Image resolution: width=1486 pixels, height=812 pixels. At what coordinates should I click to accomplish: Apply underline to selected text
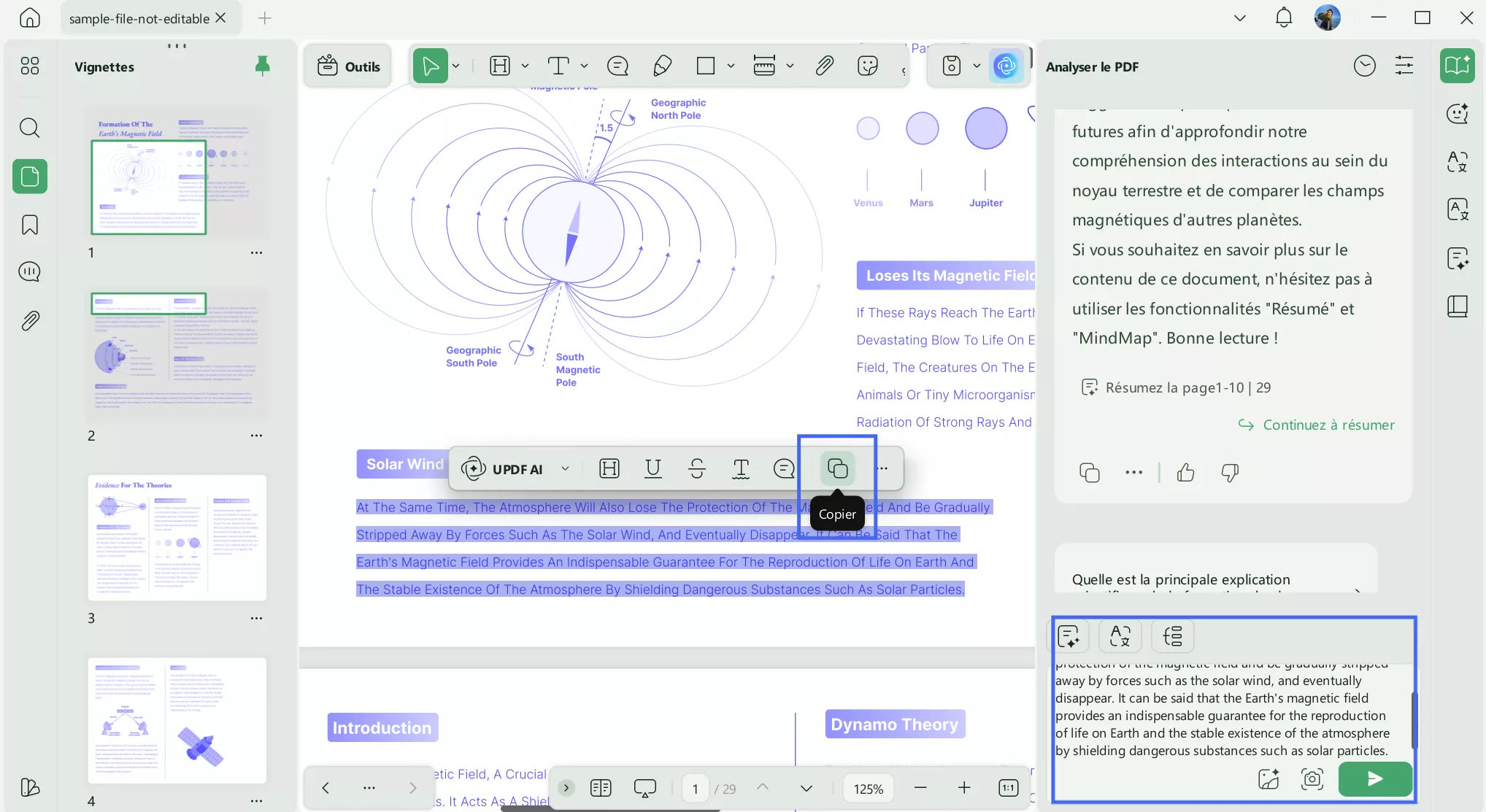click(652, 468)
